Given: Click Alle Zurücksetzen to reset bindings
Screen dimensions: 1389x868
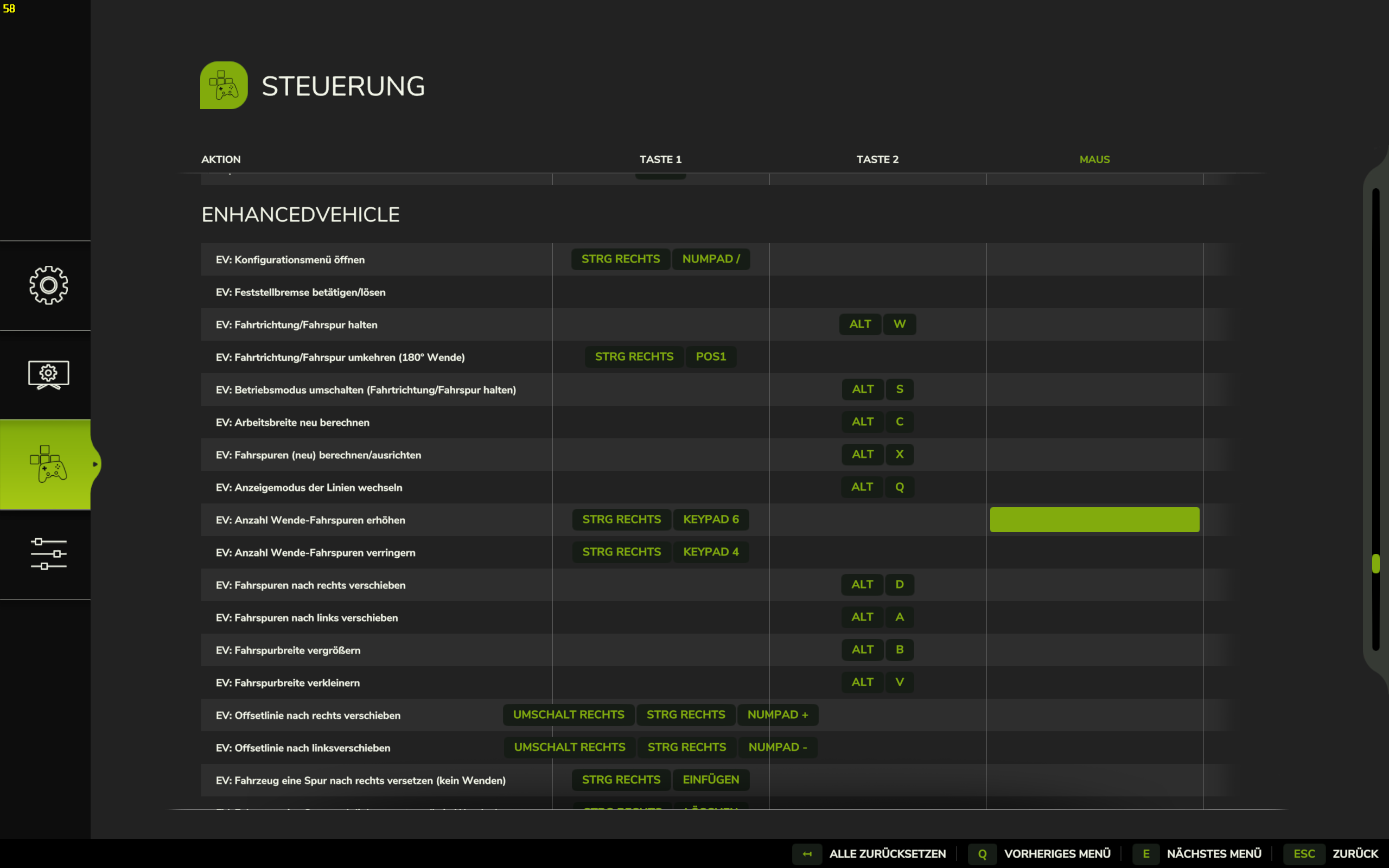Looking at the screenshot, I should coord(887,854).
